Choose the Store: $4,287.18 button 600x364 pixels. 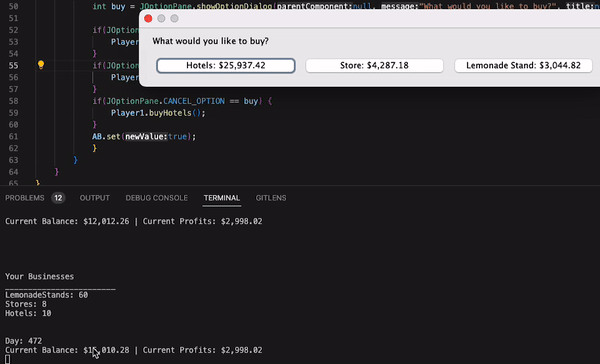[x=374, y=65]
